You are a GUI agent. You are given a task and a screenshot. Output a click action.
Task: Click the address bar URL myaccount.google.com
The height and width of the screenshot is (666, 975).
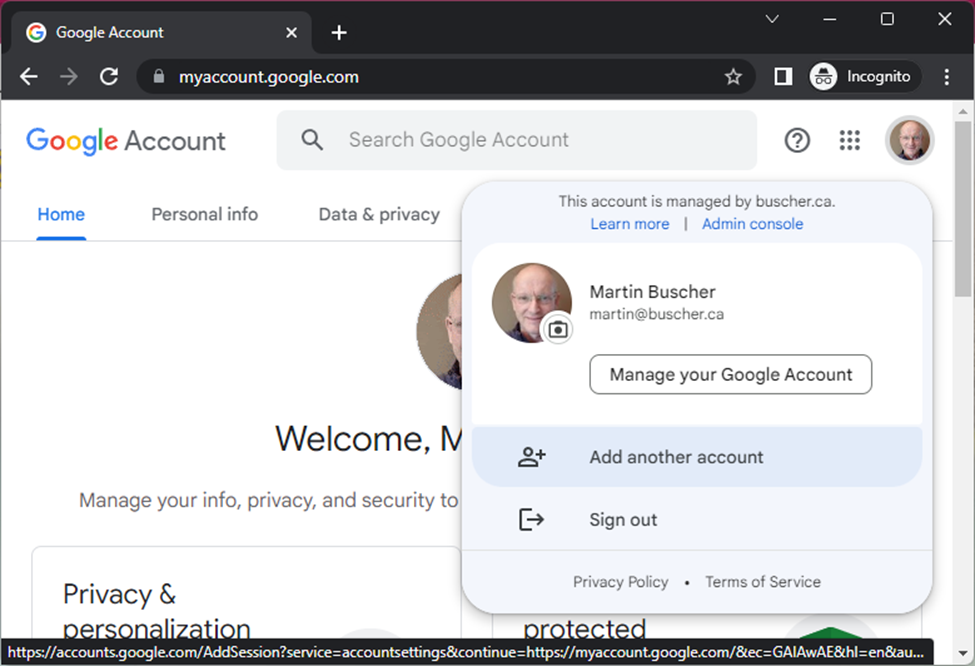(269, 76)
